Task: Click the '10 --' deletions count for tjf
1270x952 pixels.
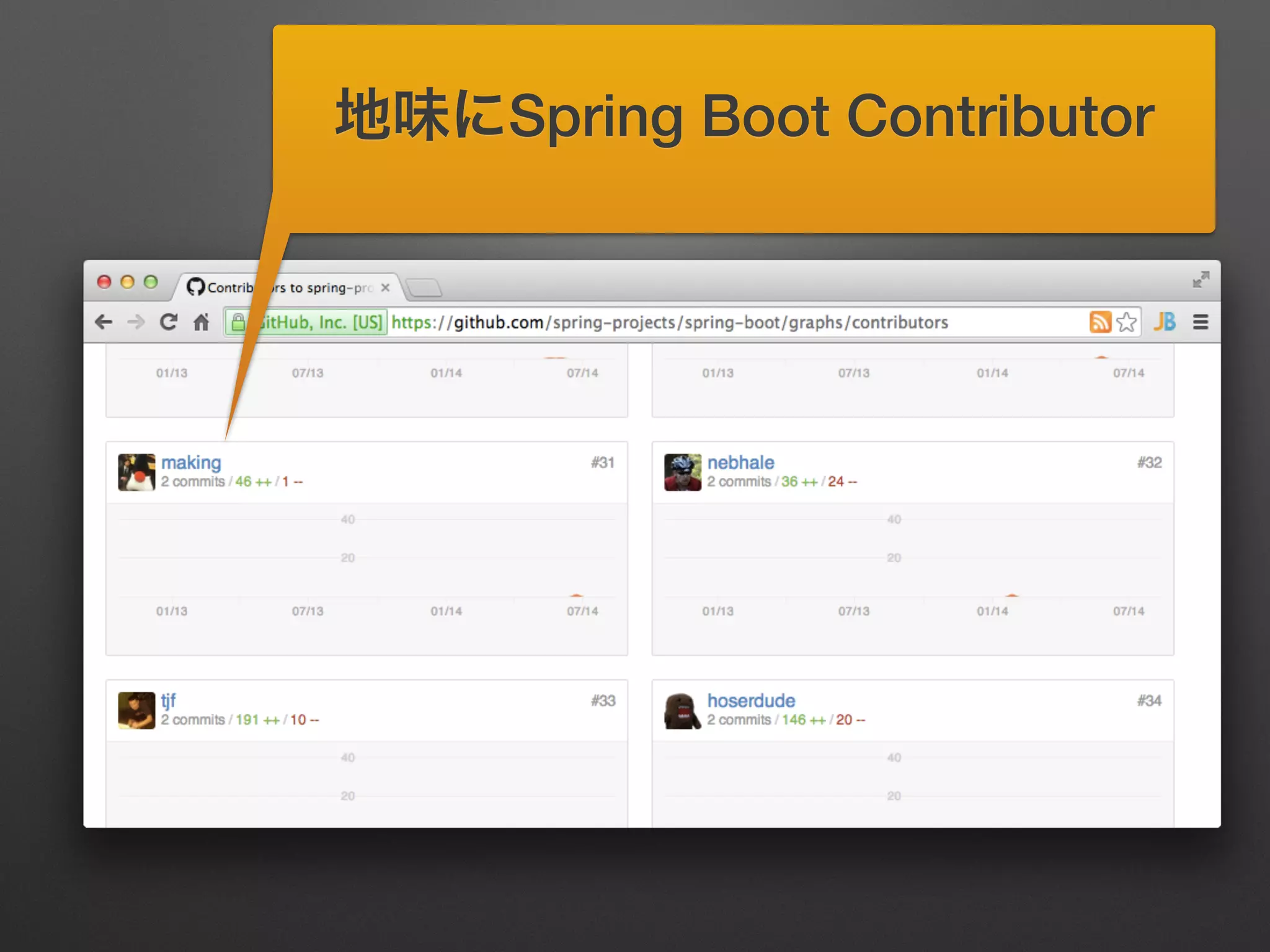Action: tap(304, 720)
